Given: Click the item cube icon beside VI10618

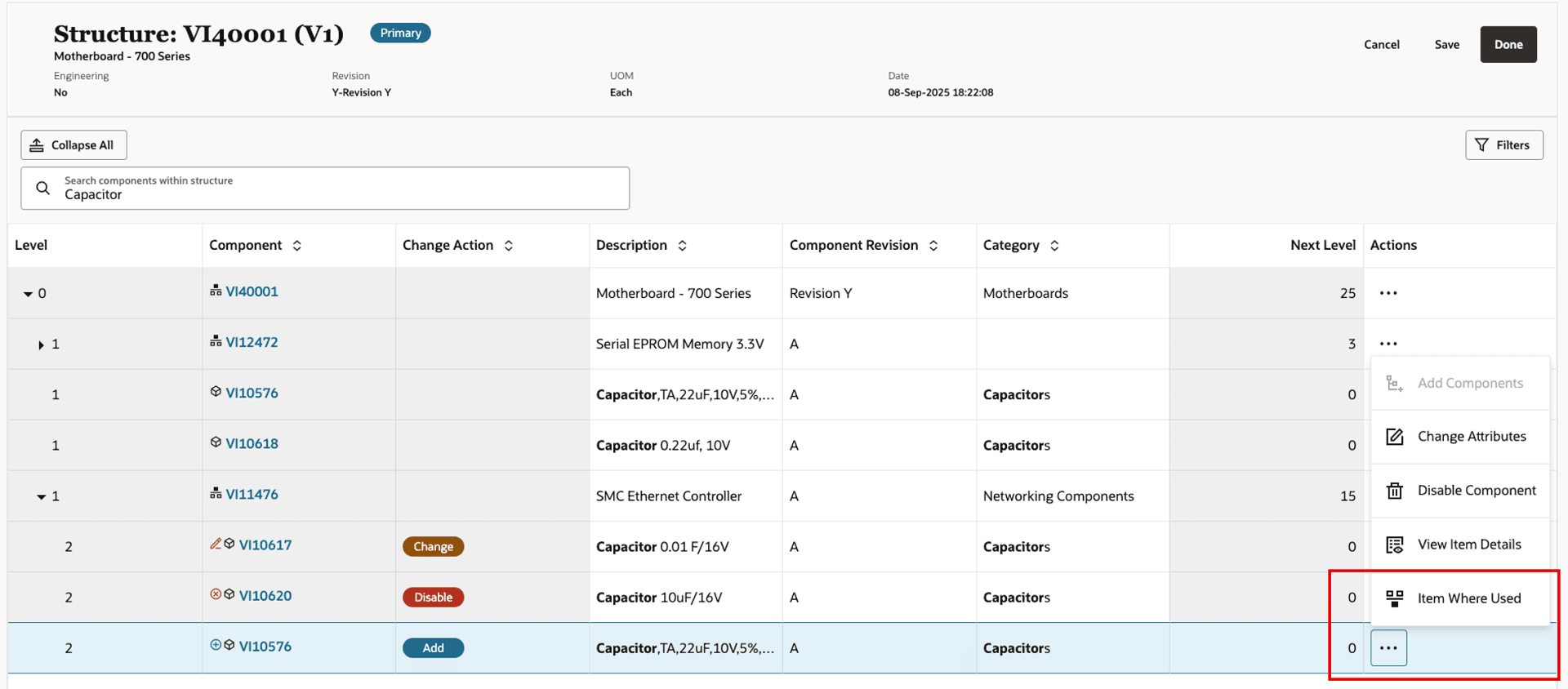Looking at the screenshot, I should point(216,442).
